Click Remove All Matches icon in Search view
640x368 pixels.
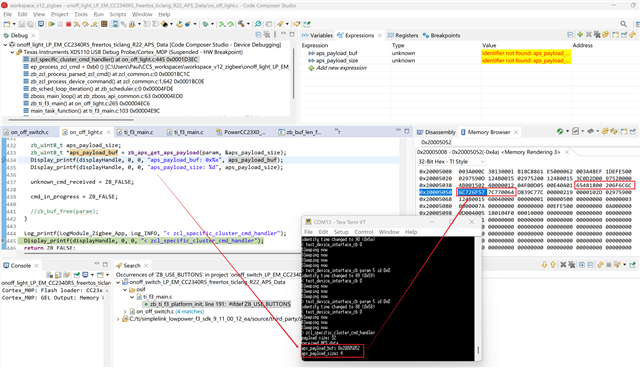click(x=571, y=265)
